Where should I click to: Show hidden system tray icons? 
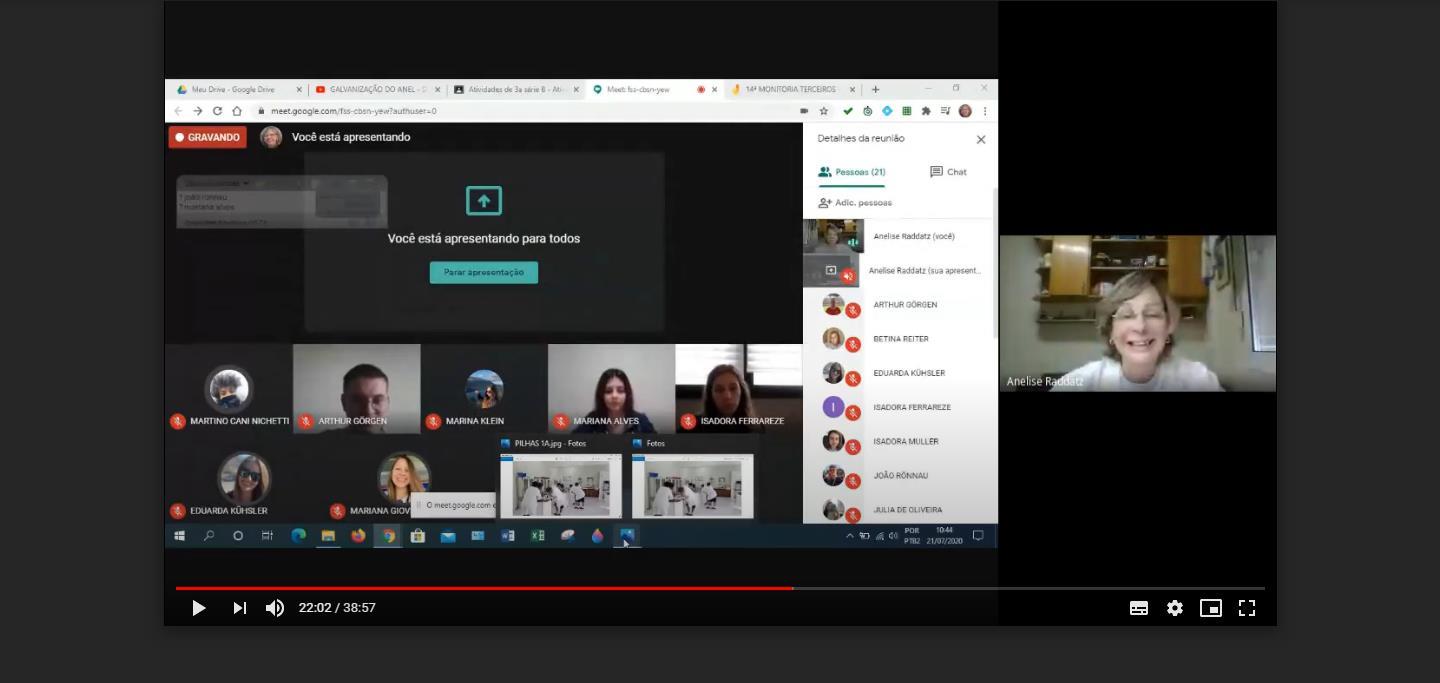coord(850,536)
